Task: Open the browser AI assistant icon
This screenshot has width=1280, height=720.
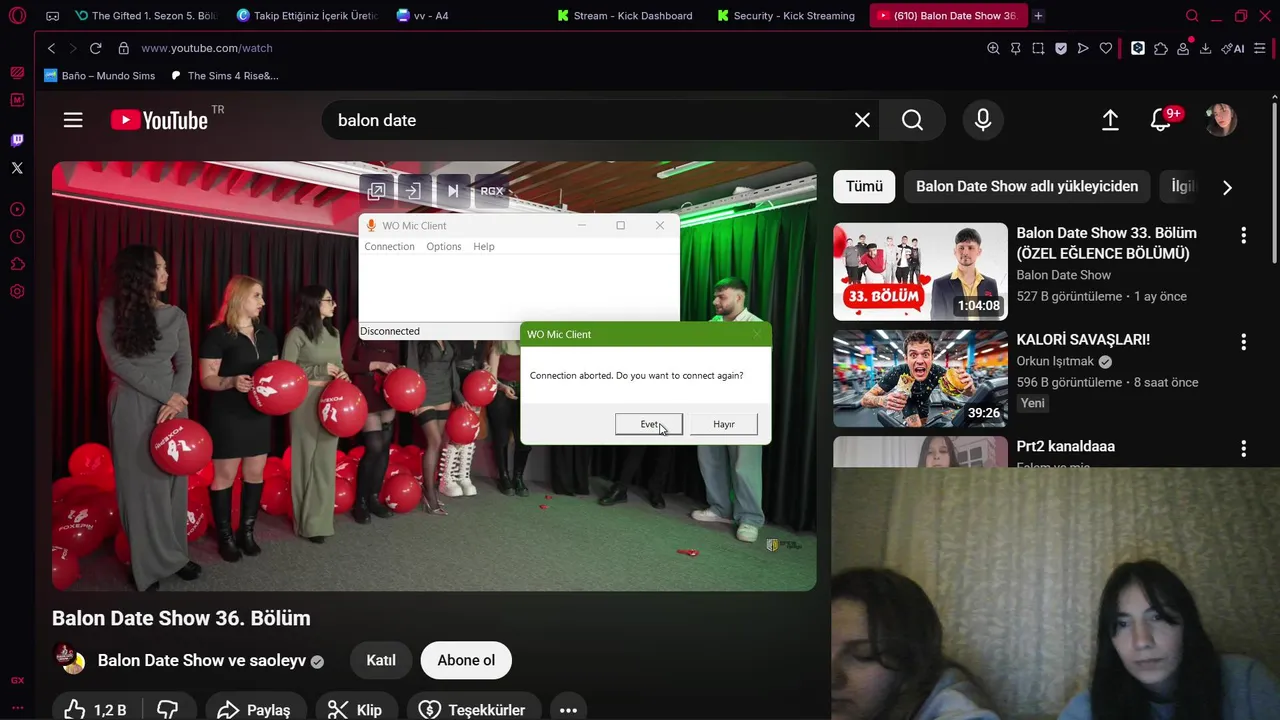Action: (x=1233, y=48)
